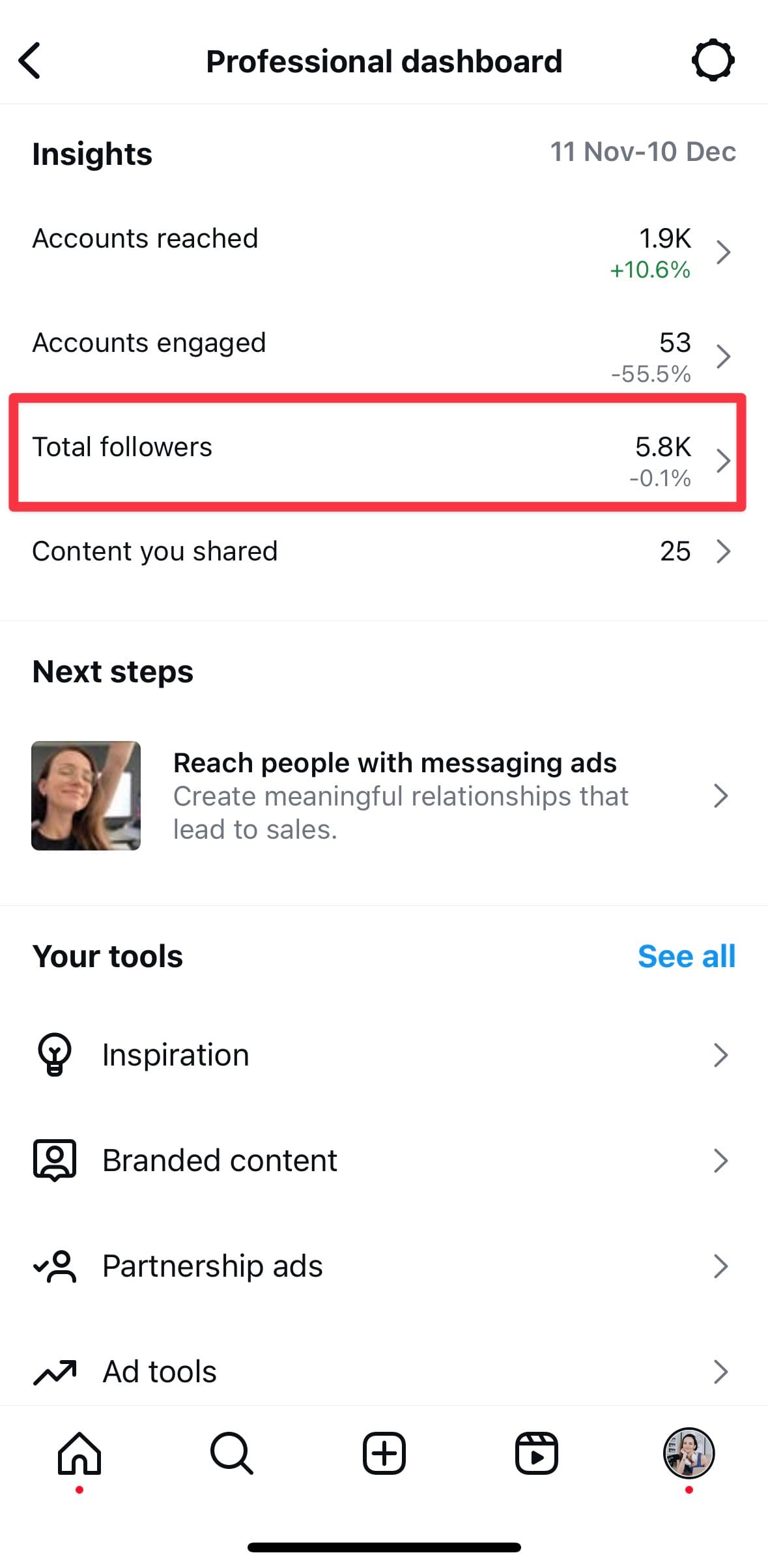768x1568 pixels.
Task: Expand Accounts reached details chevron
Action: tap(722, 252)
